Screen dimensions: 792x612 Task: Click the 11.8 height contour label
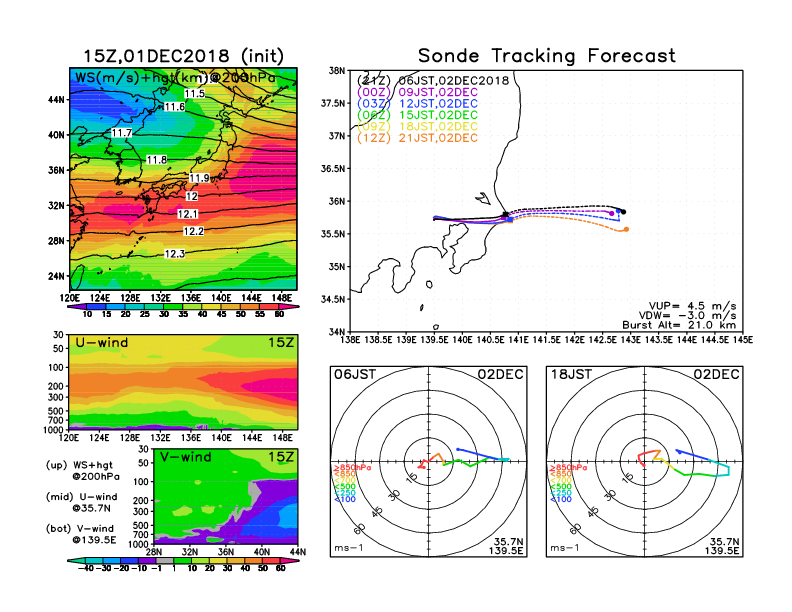[x=157, y=160]
